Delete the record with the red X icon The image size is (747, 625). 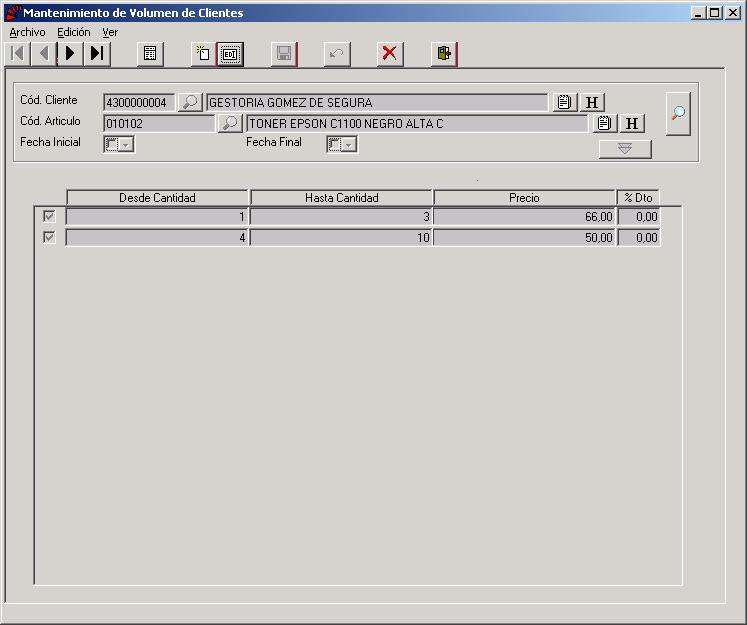tap(390, 53)
